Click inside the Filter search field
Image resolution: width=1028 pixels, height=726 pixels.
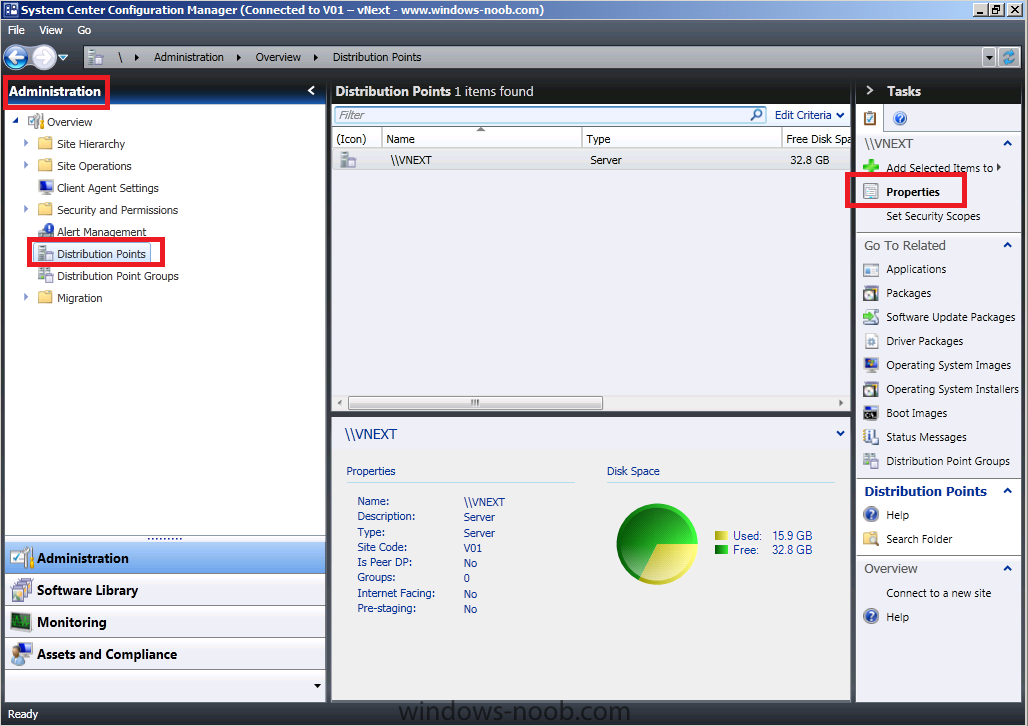click(542, 115)
